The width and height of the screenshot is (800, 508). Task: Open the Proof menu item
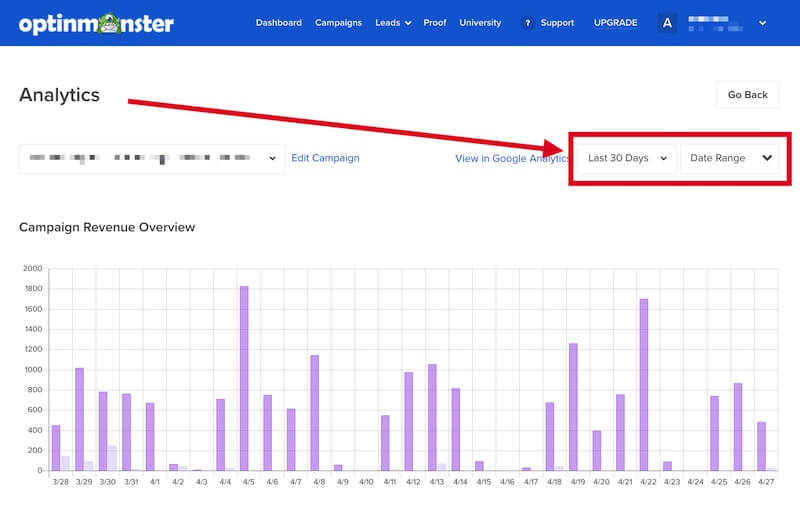(435, 23)
